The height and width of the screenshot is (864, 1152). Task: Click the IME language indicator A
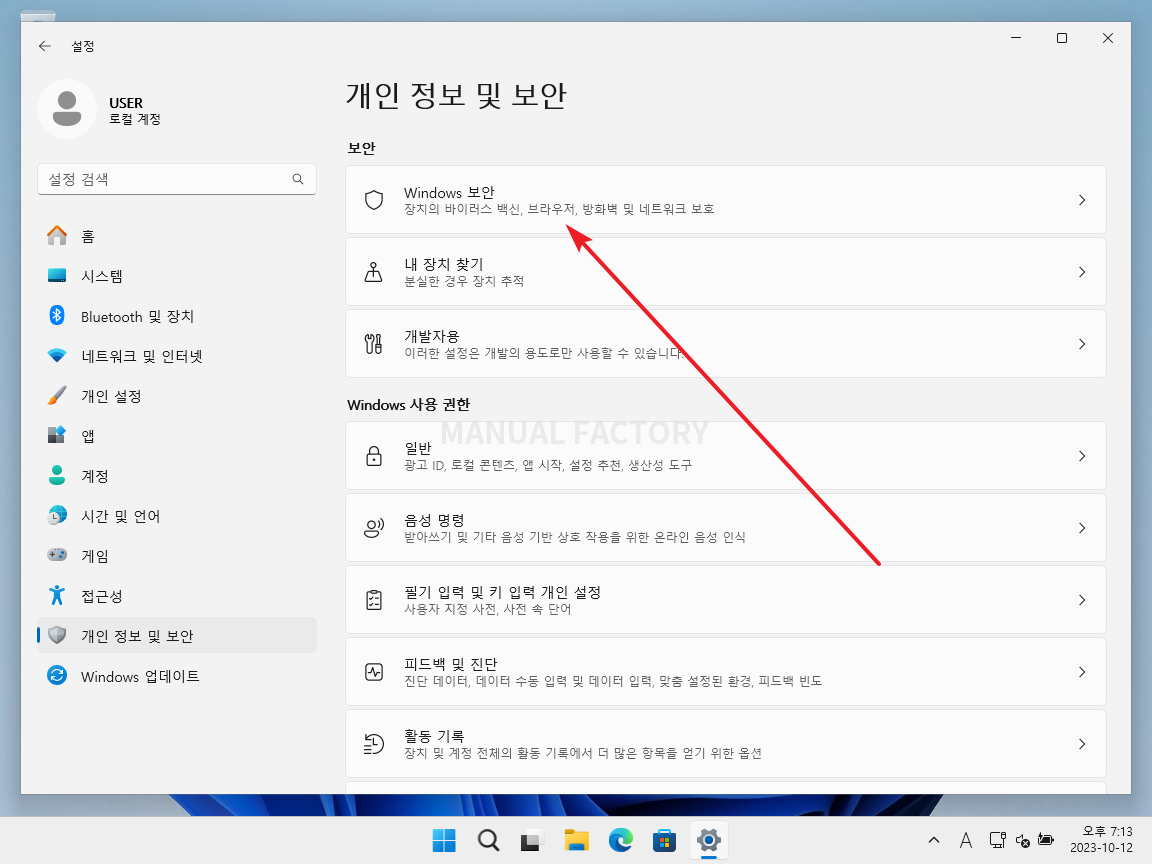click(x=966, y=840)
